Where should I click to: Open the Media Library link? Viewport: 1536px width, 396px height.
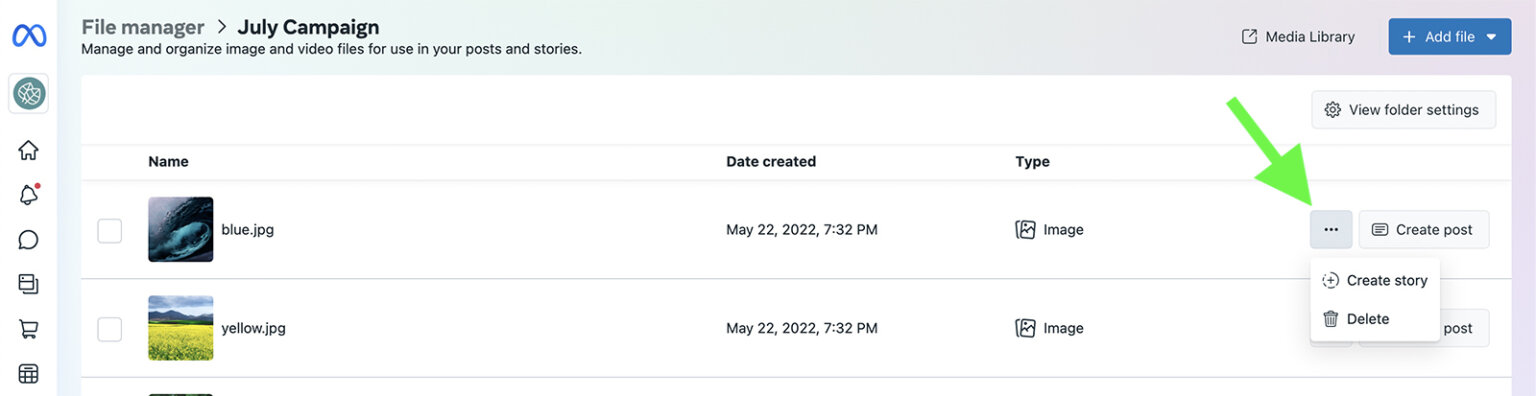point(1298,36)
